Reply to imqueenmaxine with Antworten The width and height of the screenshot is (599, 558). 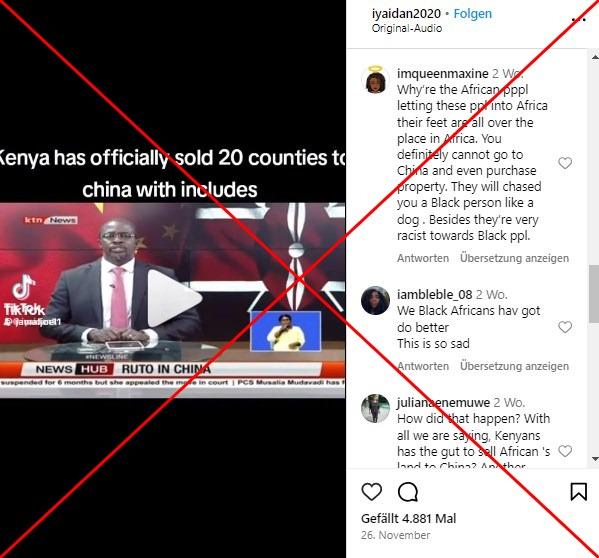point(423,258)
